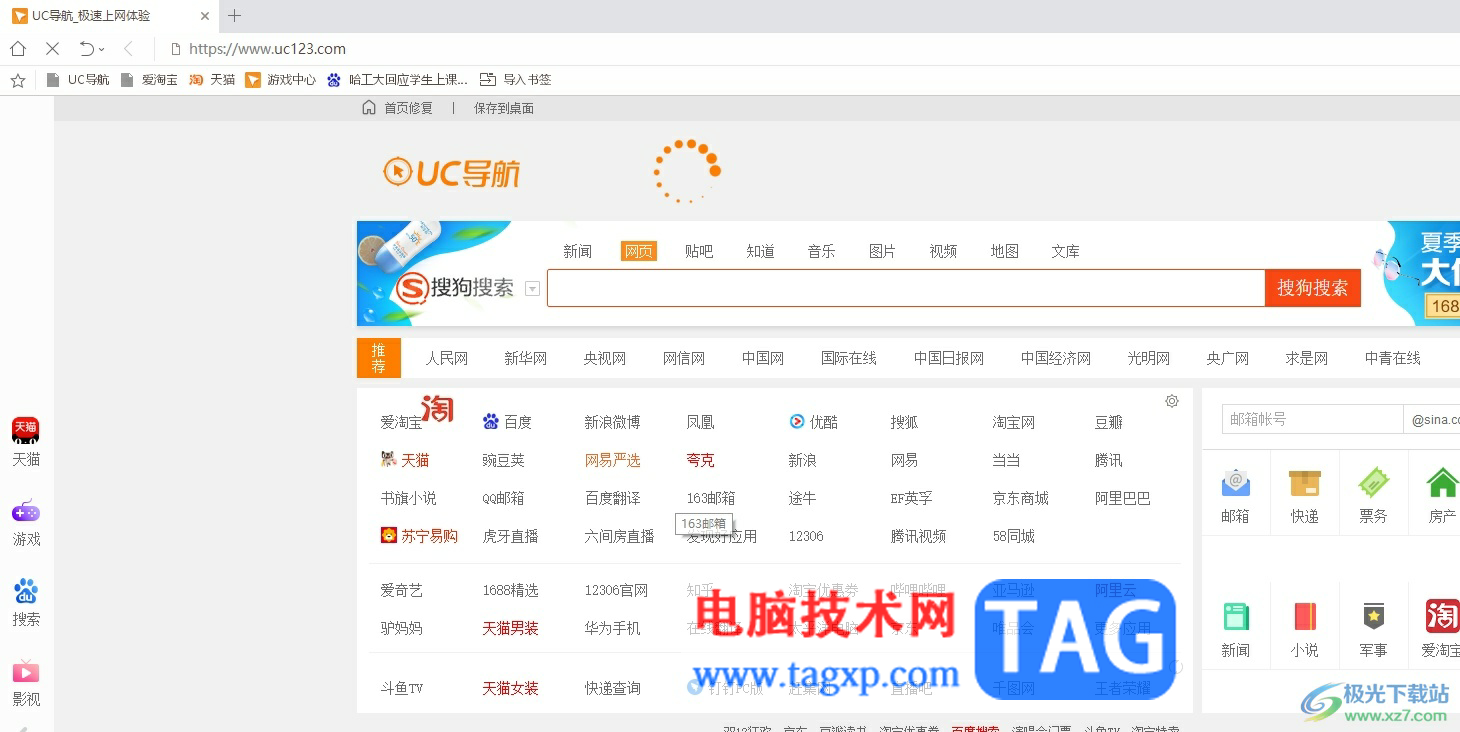Go back with the left arrow
Image resolution: width=1460 pixels, height=732 pixels.
point(128,49)
